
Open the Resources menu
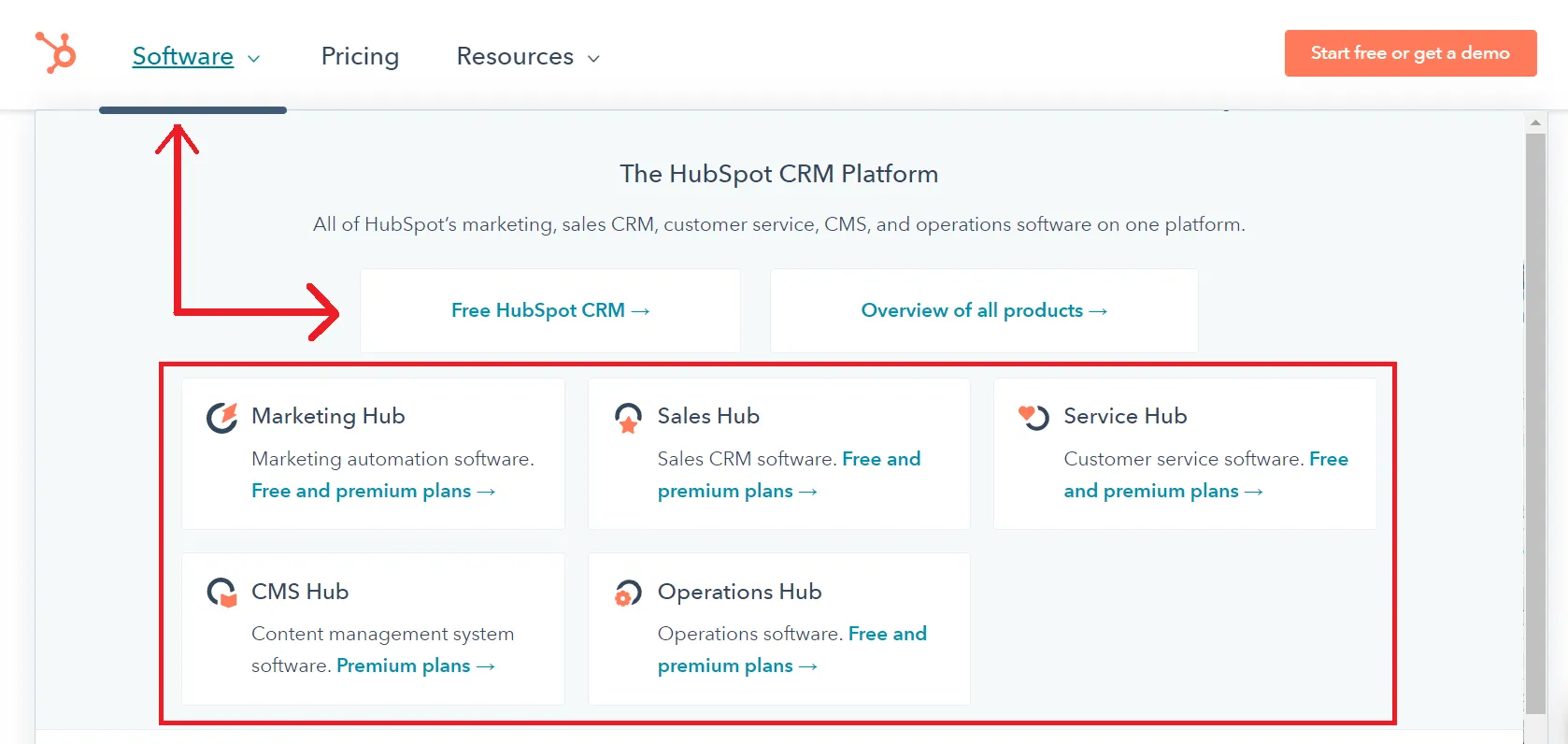515,56
